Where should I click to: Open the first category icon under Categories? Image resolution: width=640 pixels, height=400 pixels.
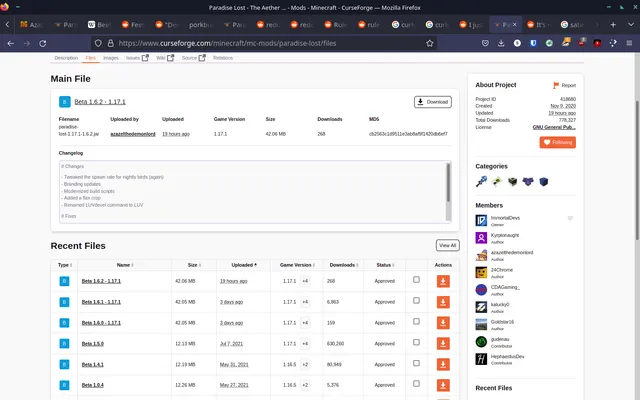tap(481, 181)
